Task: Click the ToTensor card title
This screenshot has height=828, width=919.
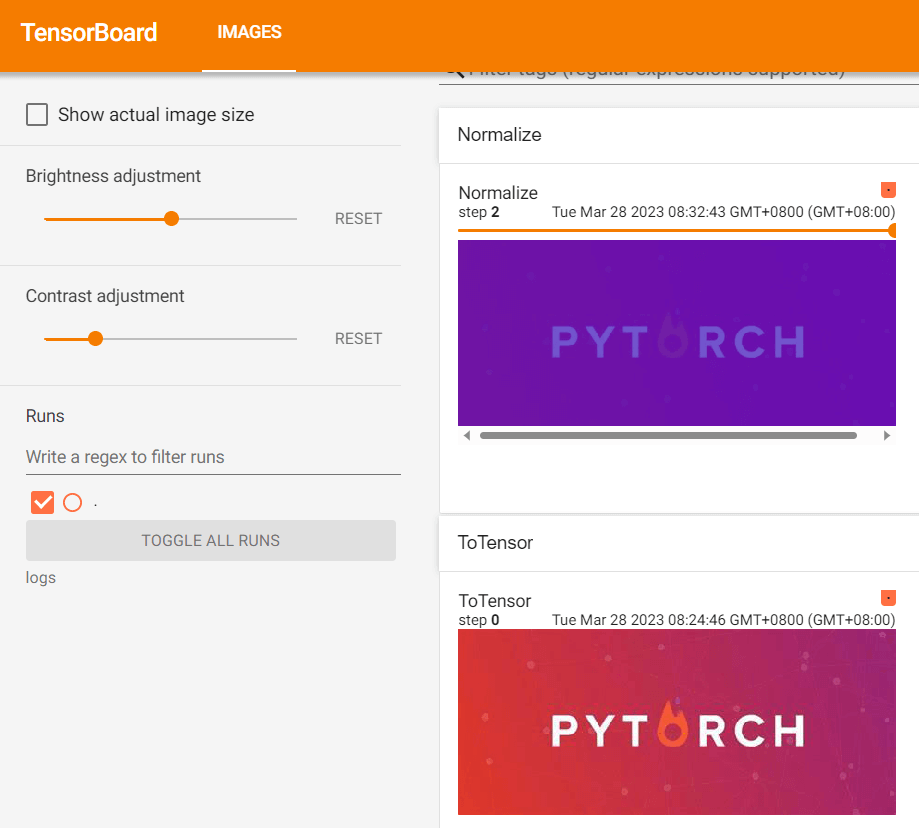Action: click(495, 601)
